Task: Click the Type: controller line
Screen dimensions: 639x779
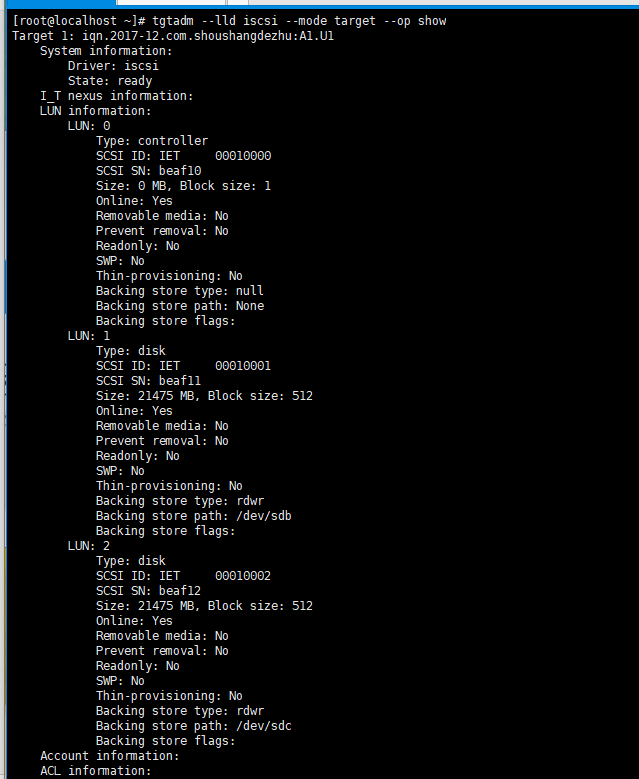Action: (x=152, y=141)
